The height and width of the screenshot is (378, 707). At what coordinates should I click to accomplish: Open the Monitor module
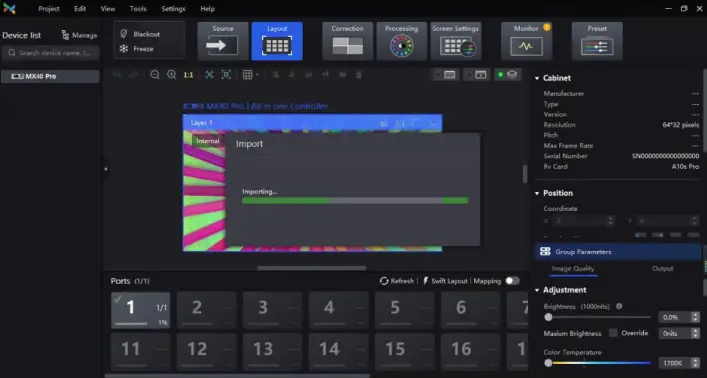(527, 41)
